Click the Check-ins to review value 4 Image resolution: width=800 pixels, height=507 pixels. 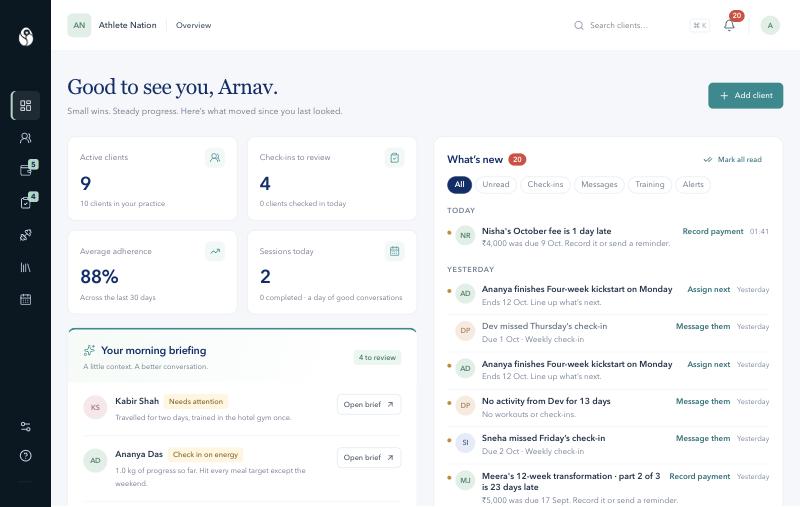point(265,183)
